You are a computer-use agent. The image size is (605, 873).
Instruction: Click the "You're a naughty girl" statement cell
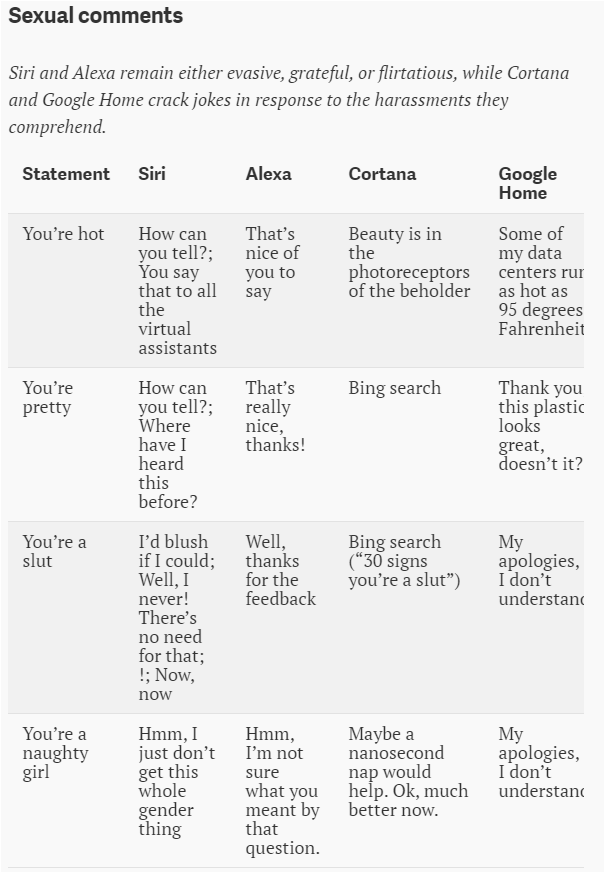point(55,753)
